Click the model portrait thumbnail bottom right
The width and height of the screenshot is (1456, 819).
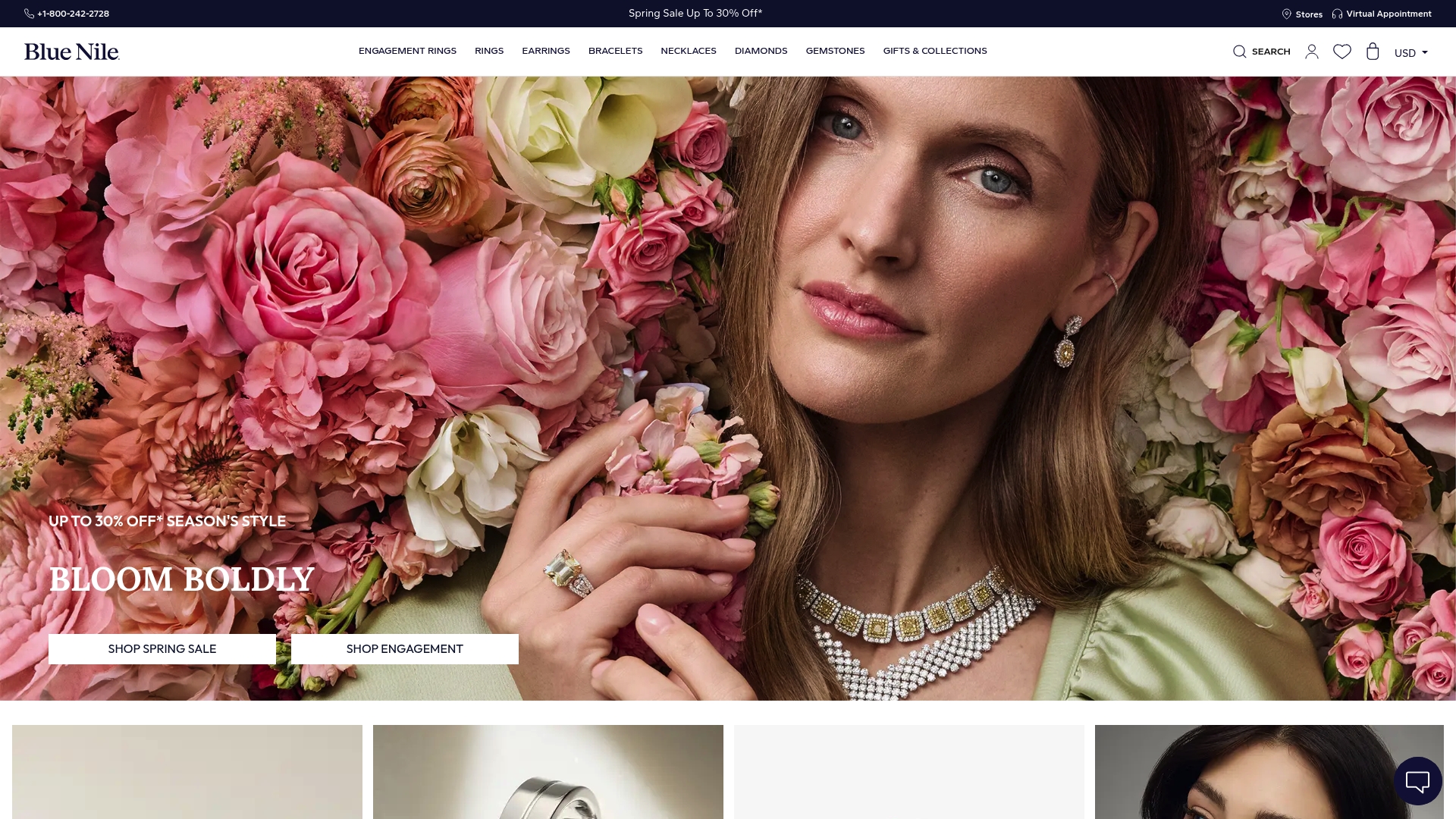coord(1269,771)
